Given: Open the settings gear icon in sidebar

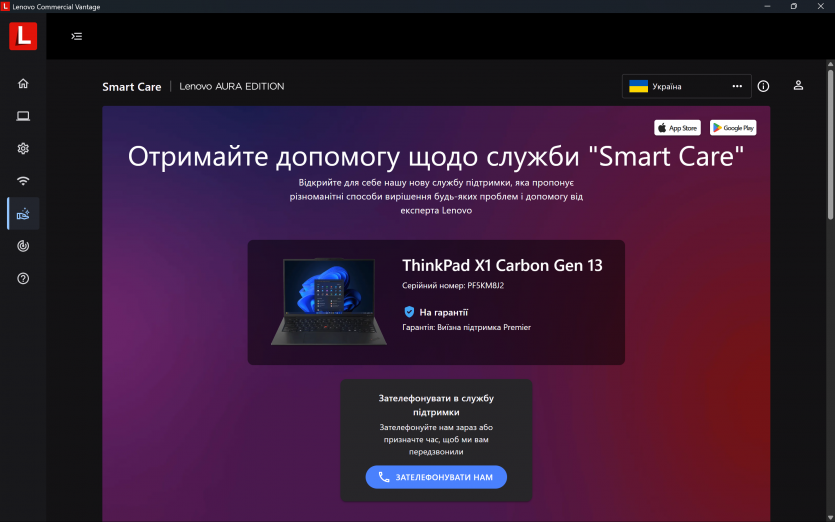Looking at the screenshot, I should (x=23, y=149).
